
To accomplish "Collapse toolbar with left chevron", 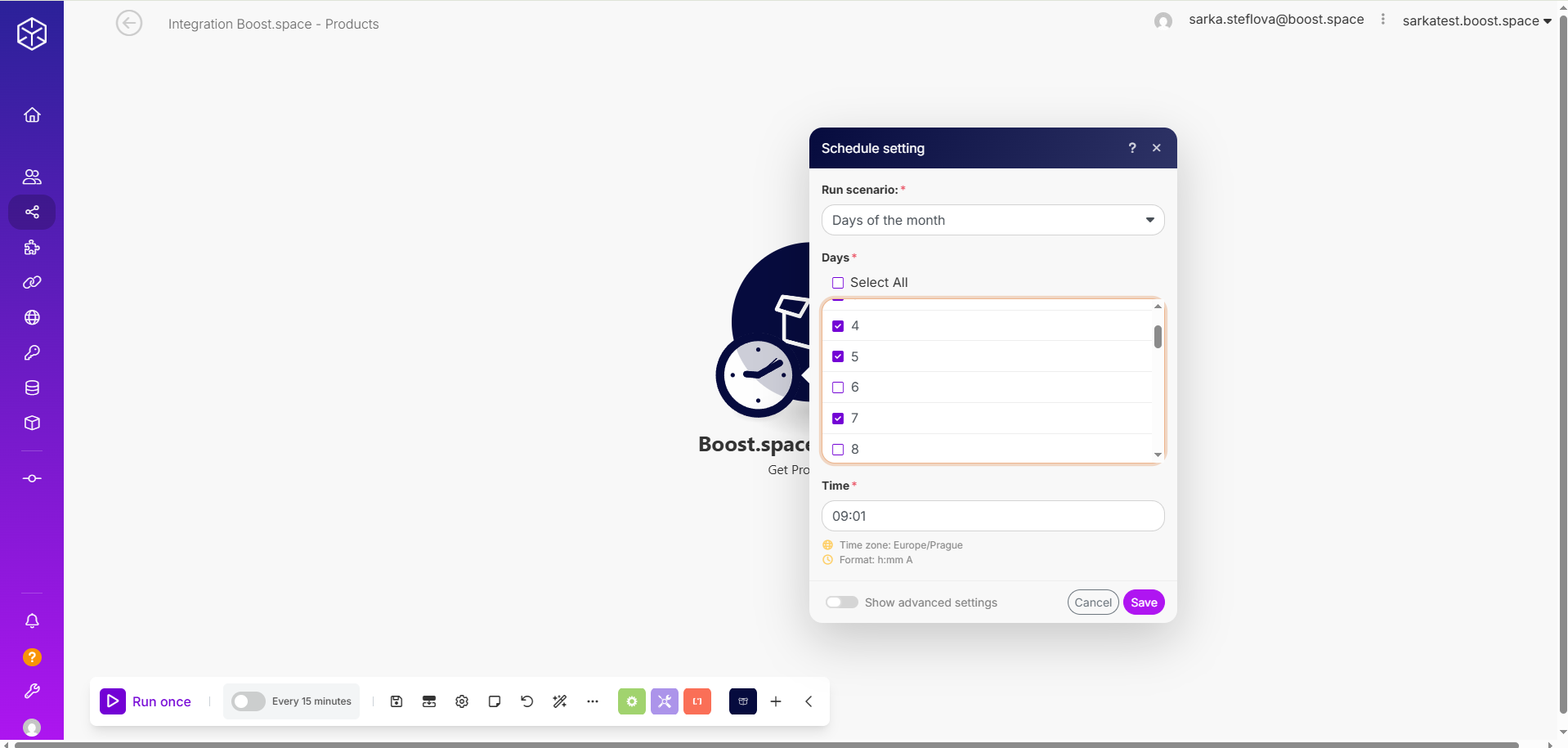I will (809, 701).
